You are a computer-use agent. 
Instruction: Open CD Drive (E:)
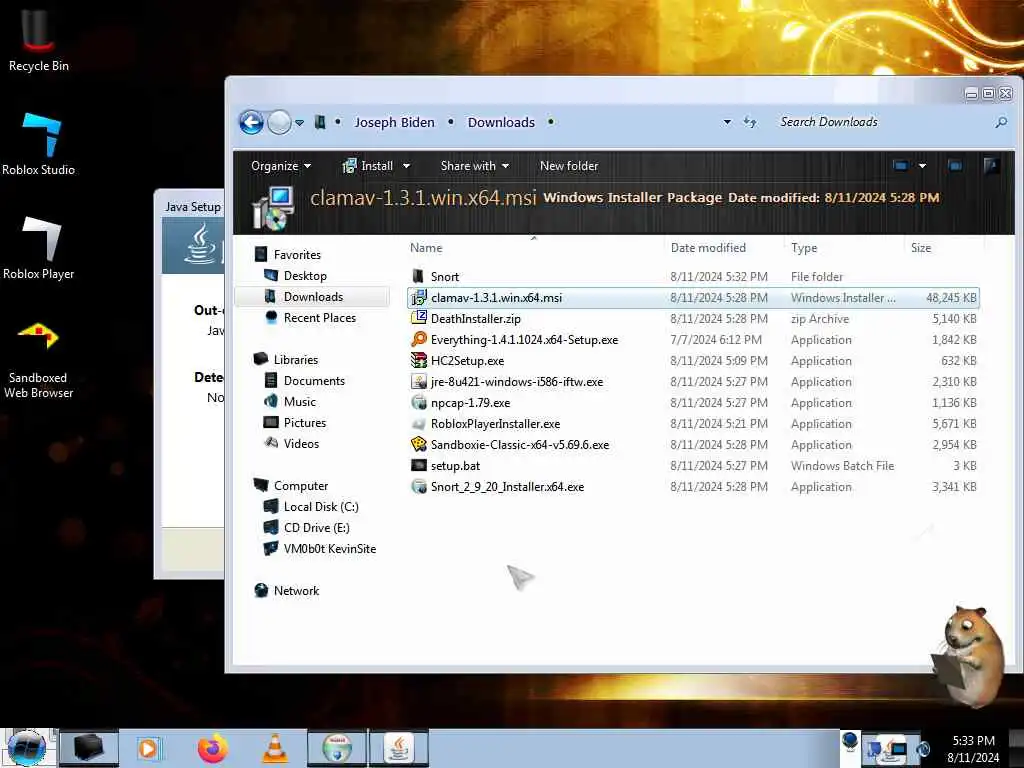[316, 528]
